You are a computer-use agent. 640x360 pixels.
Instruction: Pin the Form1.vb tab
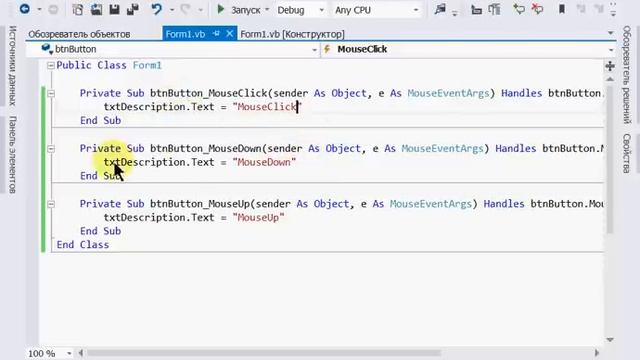tap(216, 34)
